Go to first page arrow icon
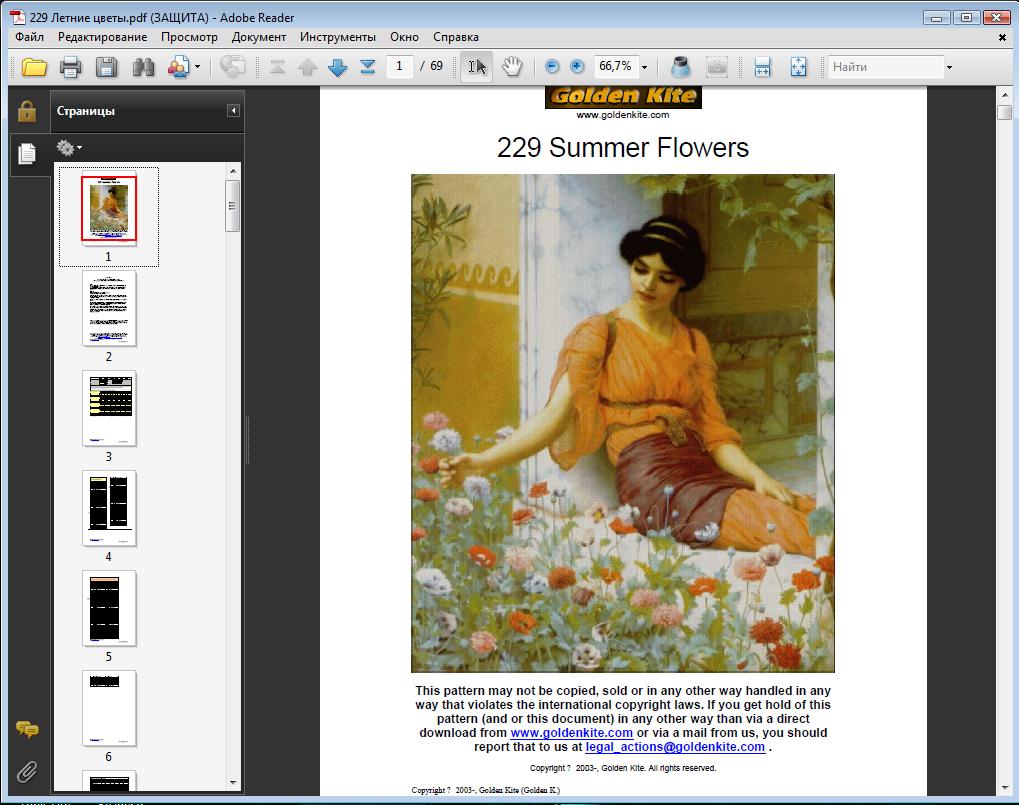The image size is (1019, 805). (277, 67)
